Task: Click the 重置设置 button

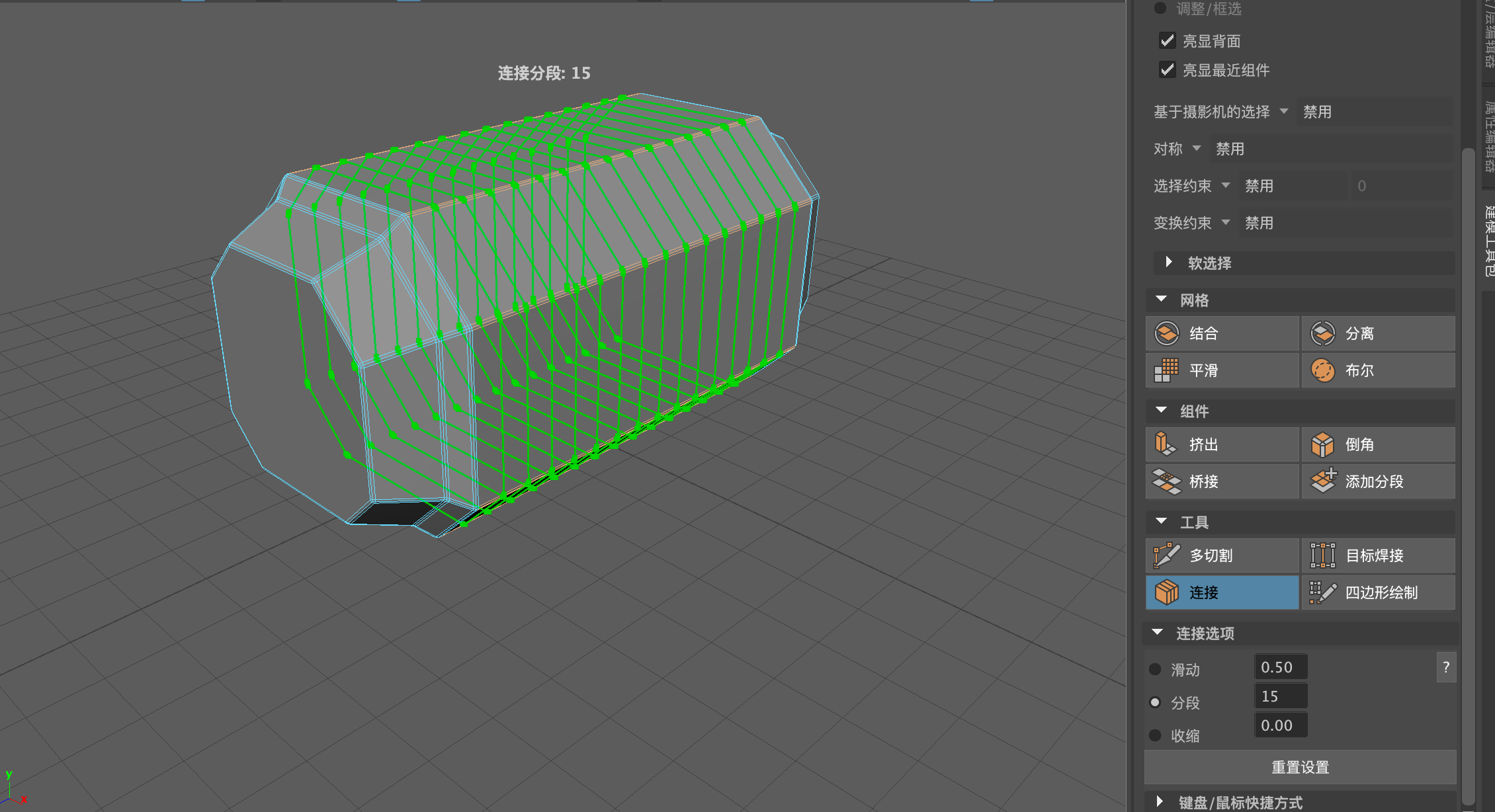Action: click(x=1300, y=767)
